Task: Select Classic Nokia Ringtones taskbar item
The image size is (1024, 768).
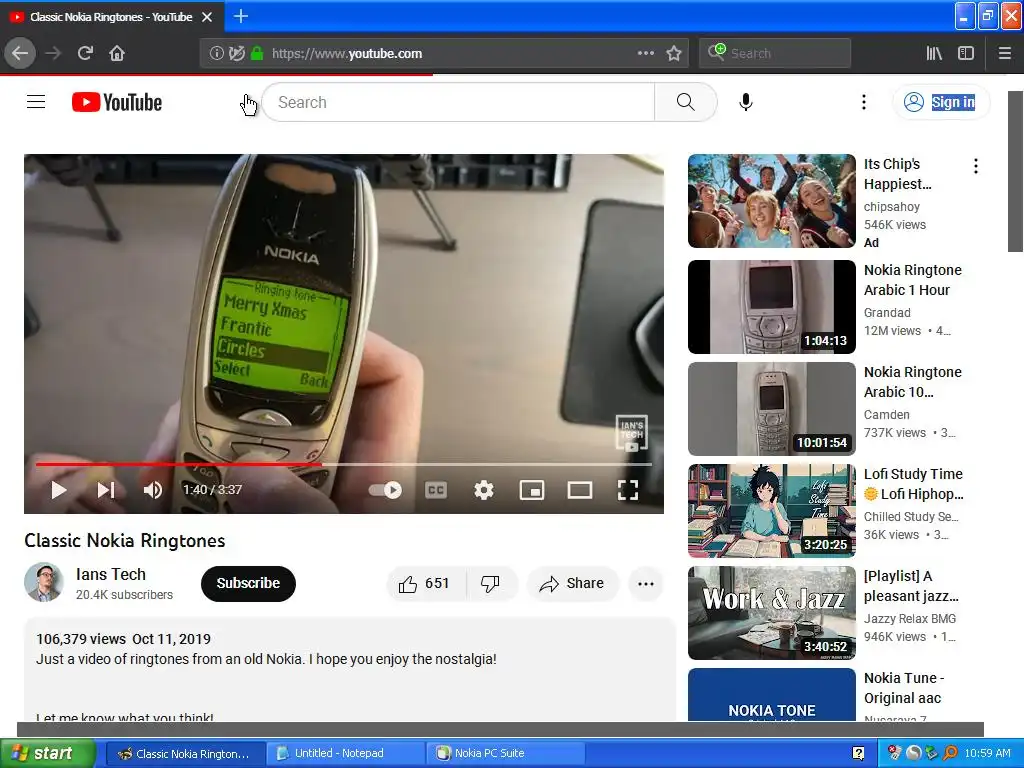Action: click(x=185, y=753)
